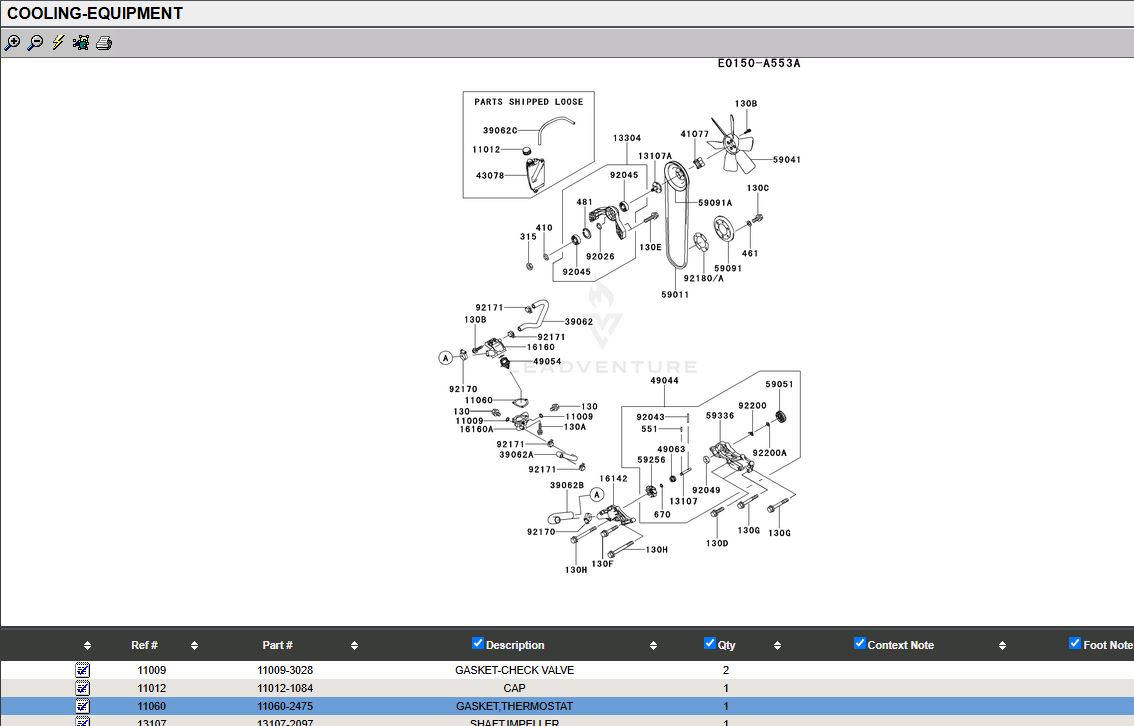Click sort arrows right of Description header
This screenshot has height=726, width=1134.
click(653, 646)
